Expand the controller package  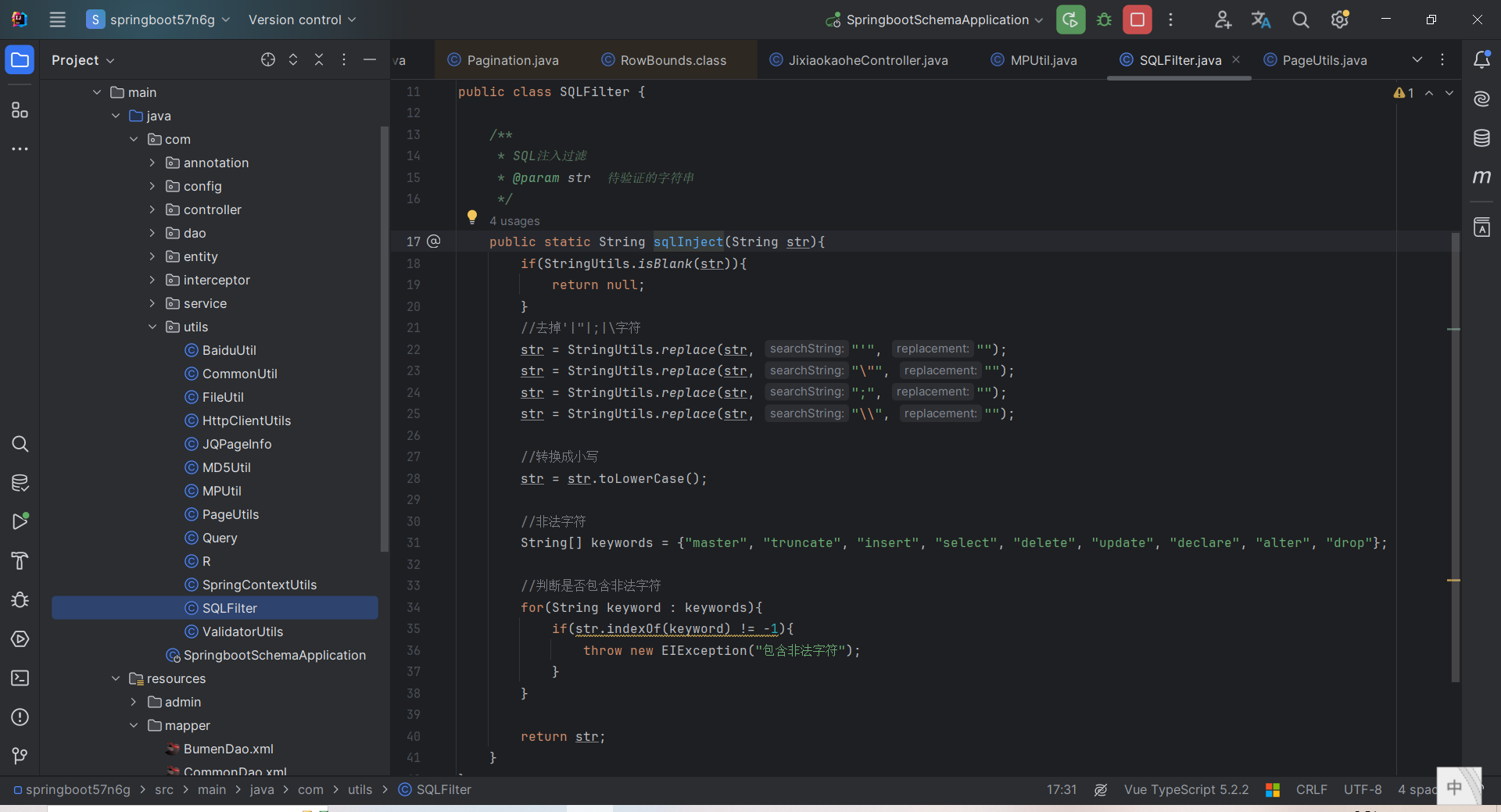coord(152,209)
